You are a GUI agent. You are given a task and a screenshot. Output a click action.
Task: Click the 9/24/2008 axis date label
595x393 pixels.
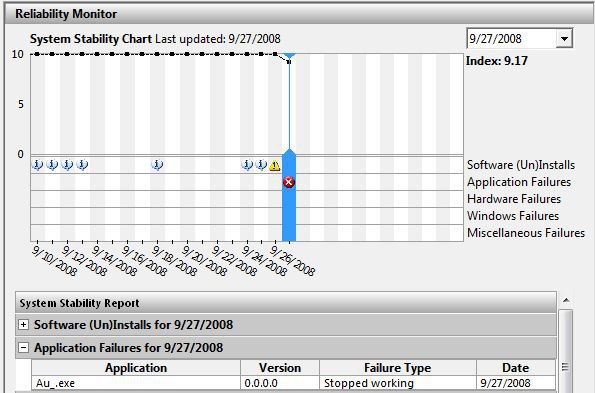[x=264, y=261]
